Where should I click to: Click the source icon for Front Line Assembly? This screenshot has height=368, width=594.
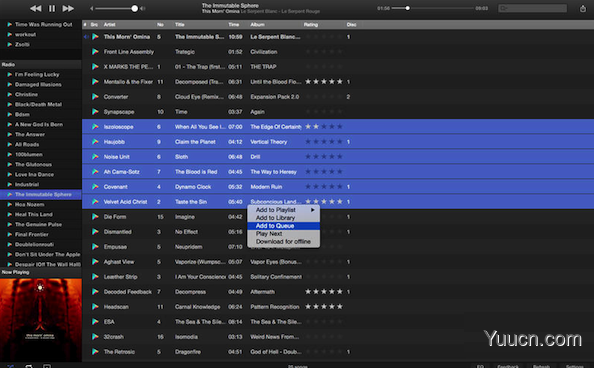[x=95, y=52]
